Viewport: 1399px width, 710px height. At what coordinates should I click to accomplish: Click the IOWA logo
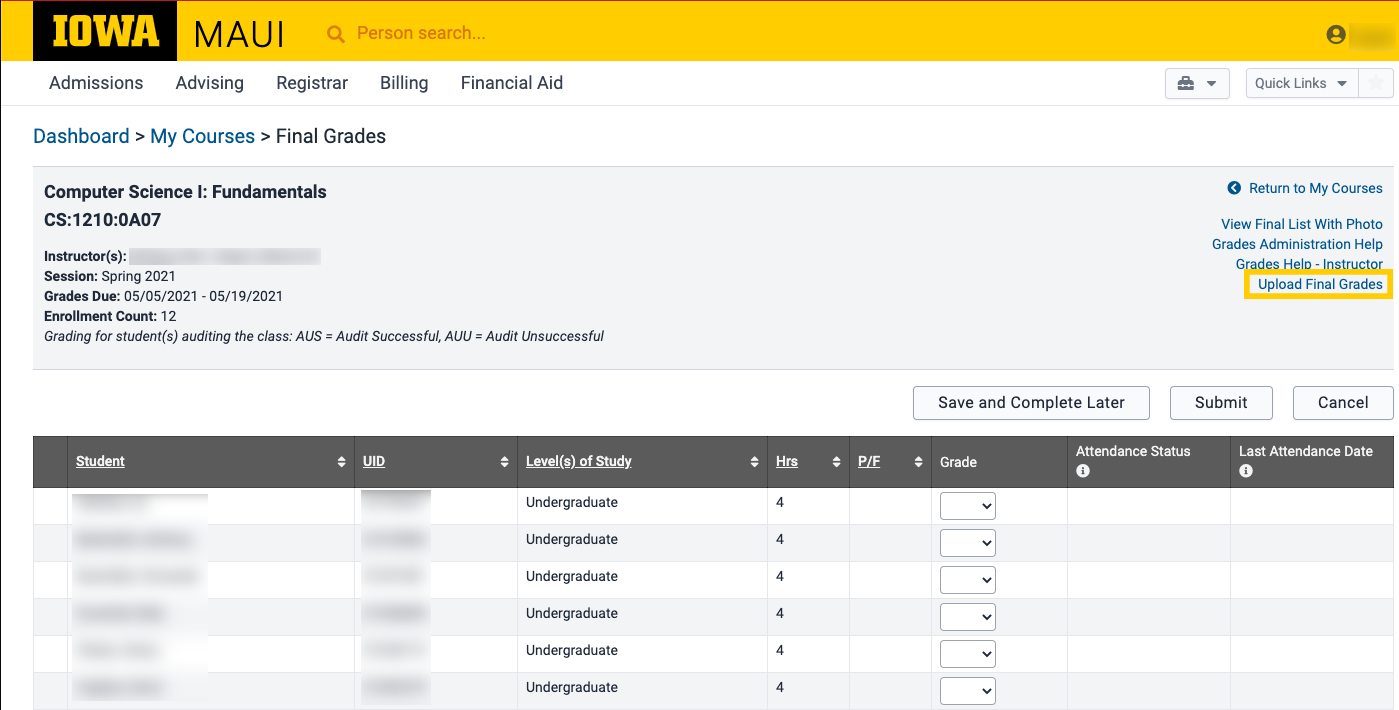coord(105,32)
